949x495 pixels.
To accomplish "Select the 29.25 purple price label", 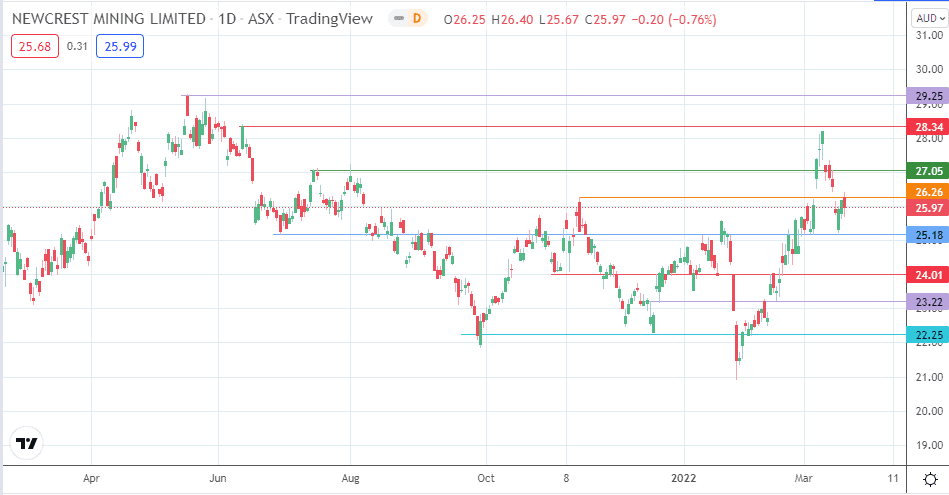I will click(928, 96).
